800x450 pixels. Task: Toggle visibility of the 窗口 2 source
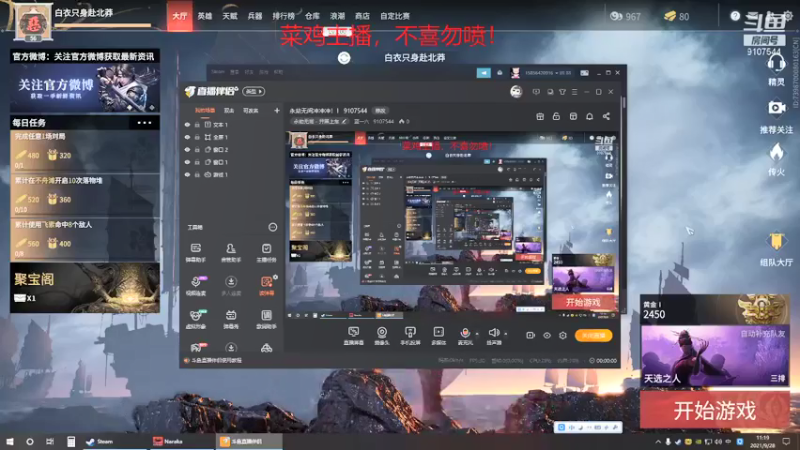coord(187,149)
